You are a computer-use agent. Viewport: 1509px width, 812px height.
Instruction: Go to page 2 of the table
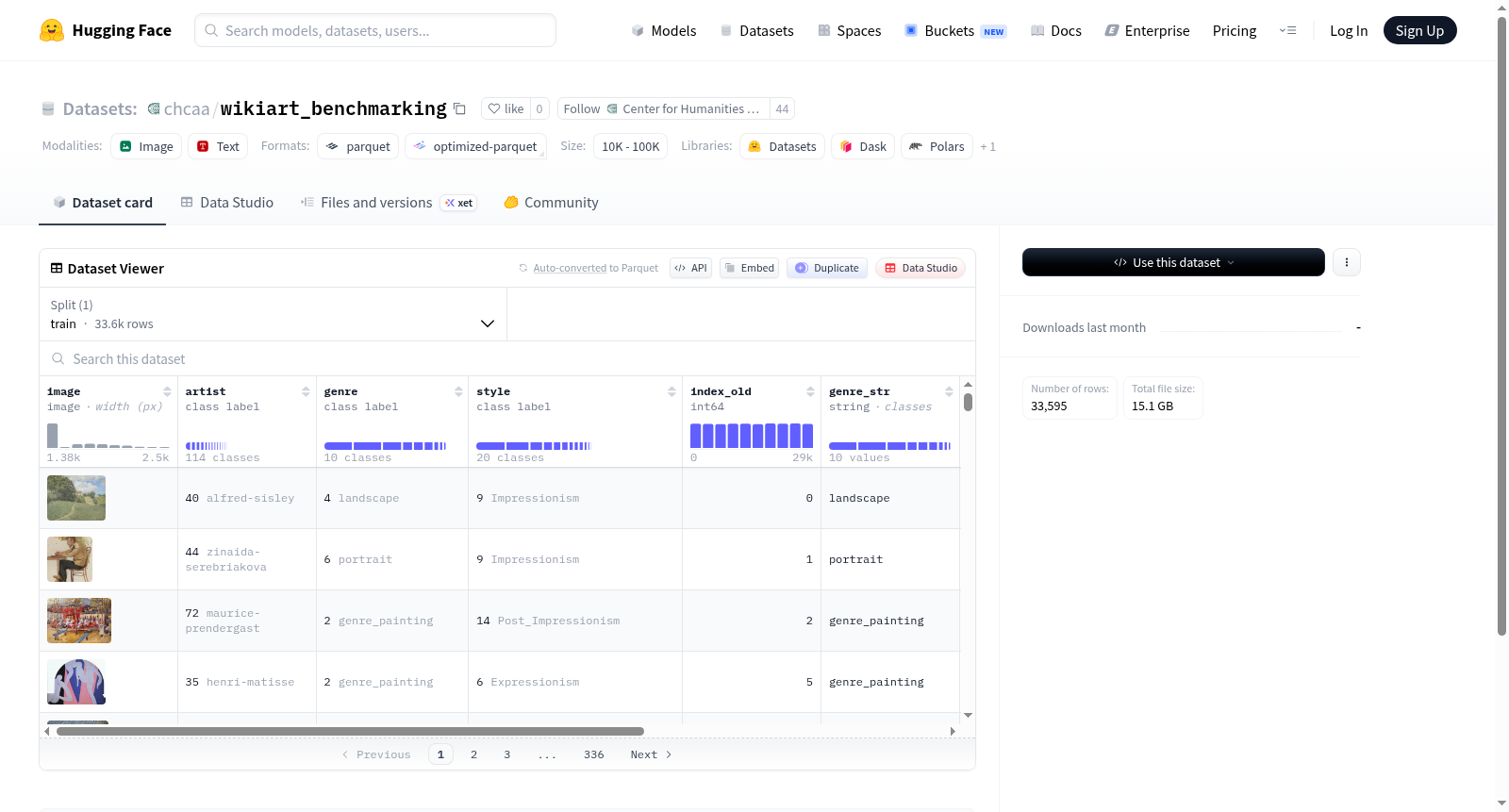coord(473,754)
